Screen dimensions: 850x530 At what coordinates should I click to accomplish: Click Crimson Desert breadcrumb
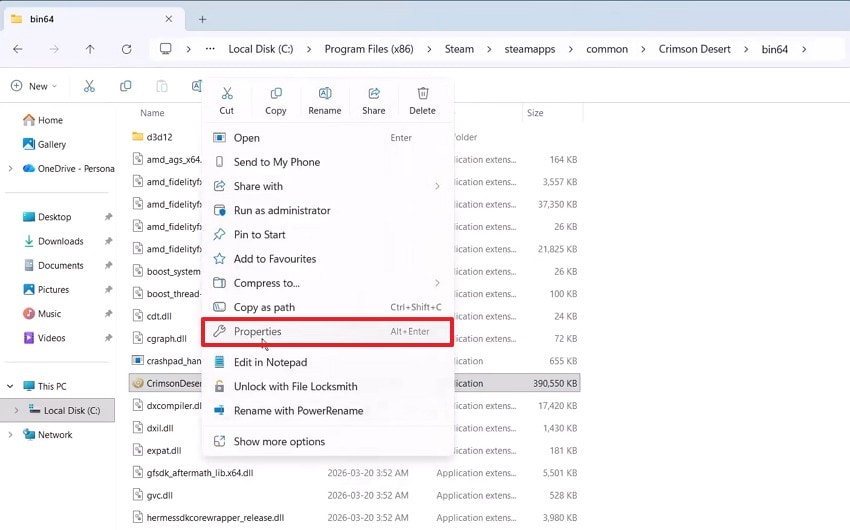694,49
